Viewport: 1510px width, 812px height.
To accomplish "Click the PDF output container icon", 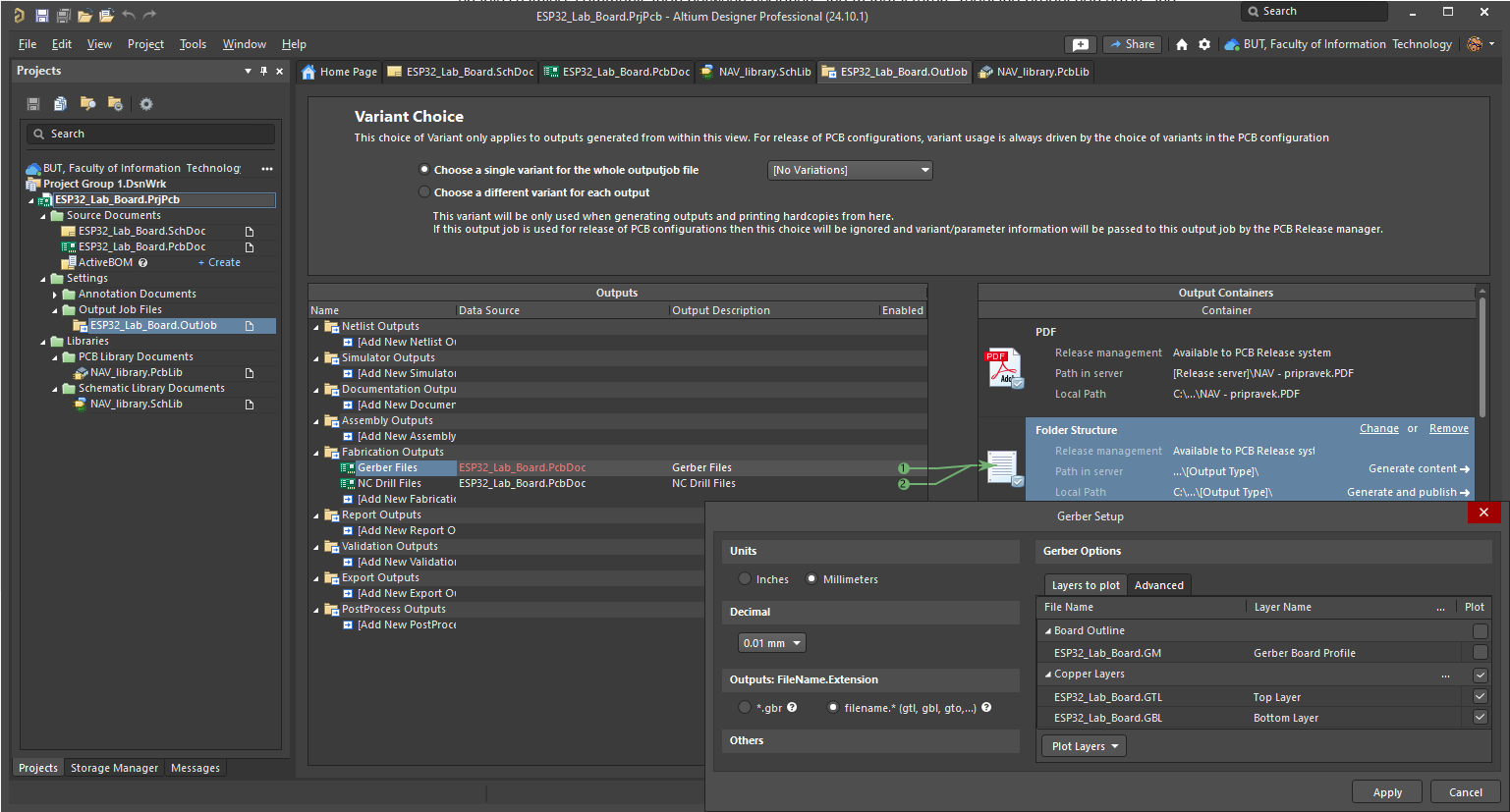I will pos(1003,368).
